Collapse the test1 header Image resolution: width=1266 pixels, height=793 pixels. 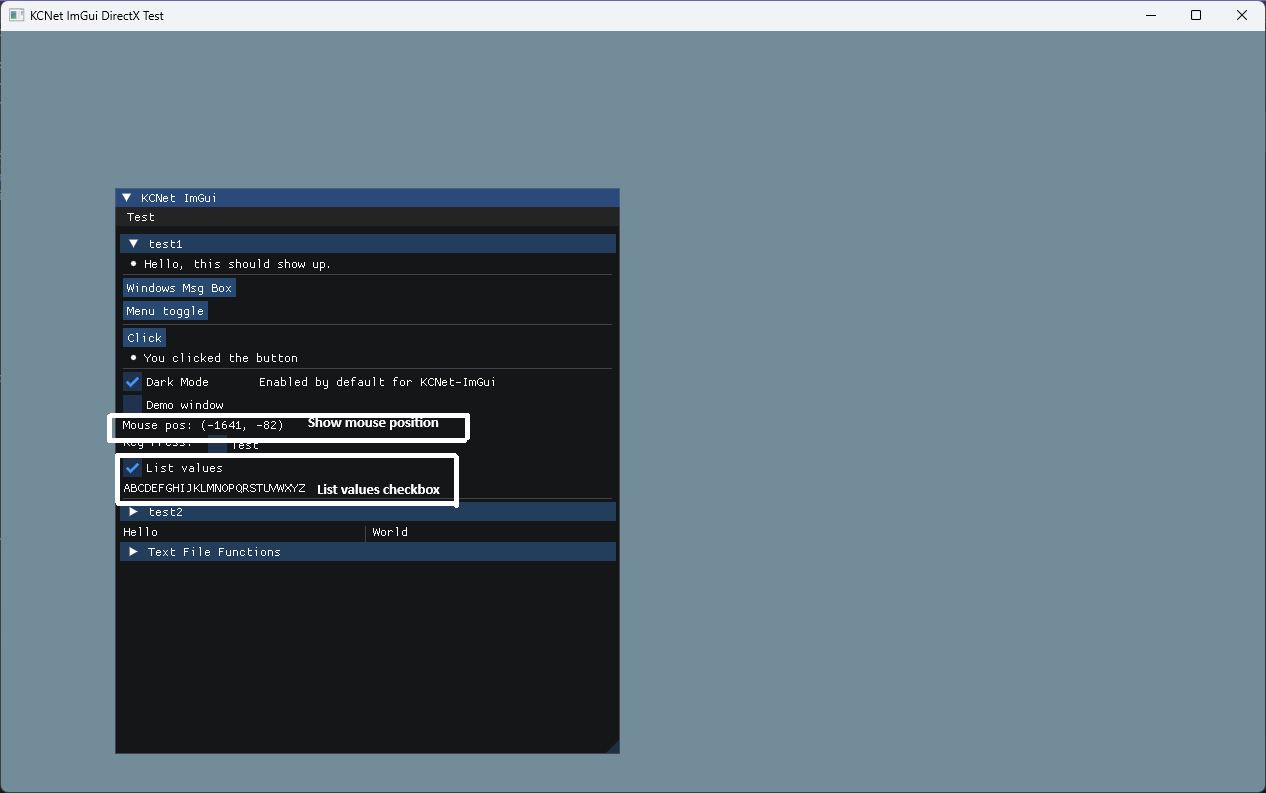(x=368, y=244)
